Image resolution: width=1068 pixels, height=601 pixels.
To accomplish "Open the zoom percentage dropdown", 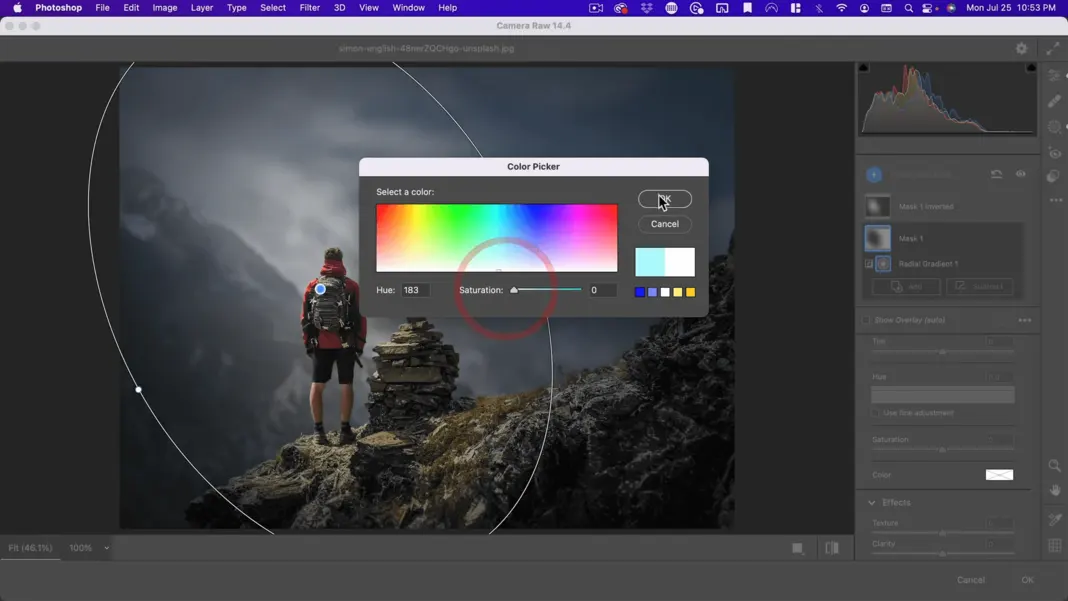I will tap(106, 548).
